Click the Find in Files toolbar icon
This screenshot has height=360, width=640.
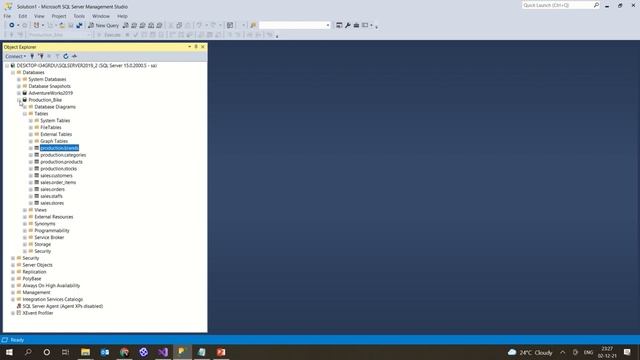pyautogui.click(x=253, y=25)
